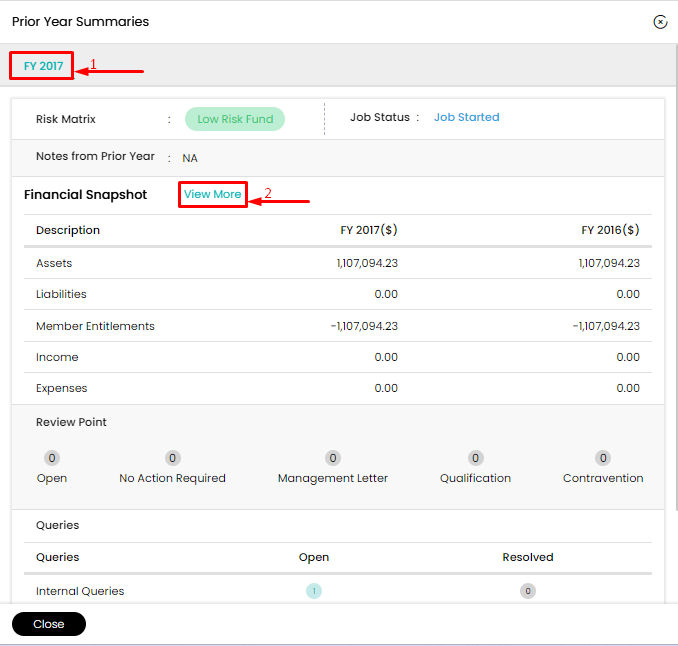
Task: Click the Low Risk Fund badge
Action: (235, 119)
